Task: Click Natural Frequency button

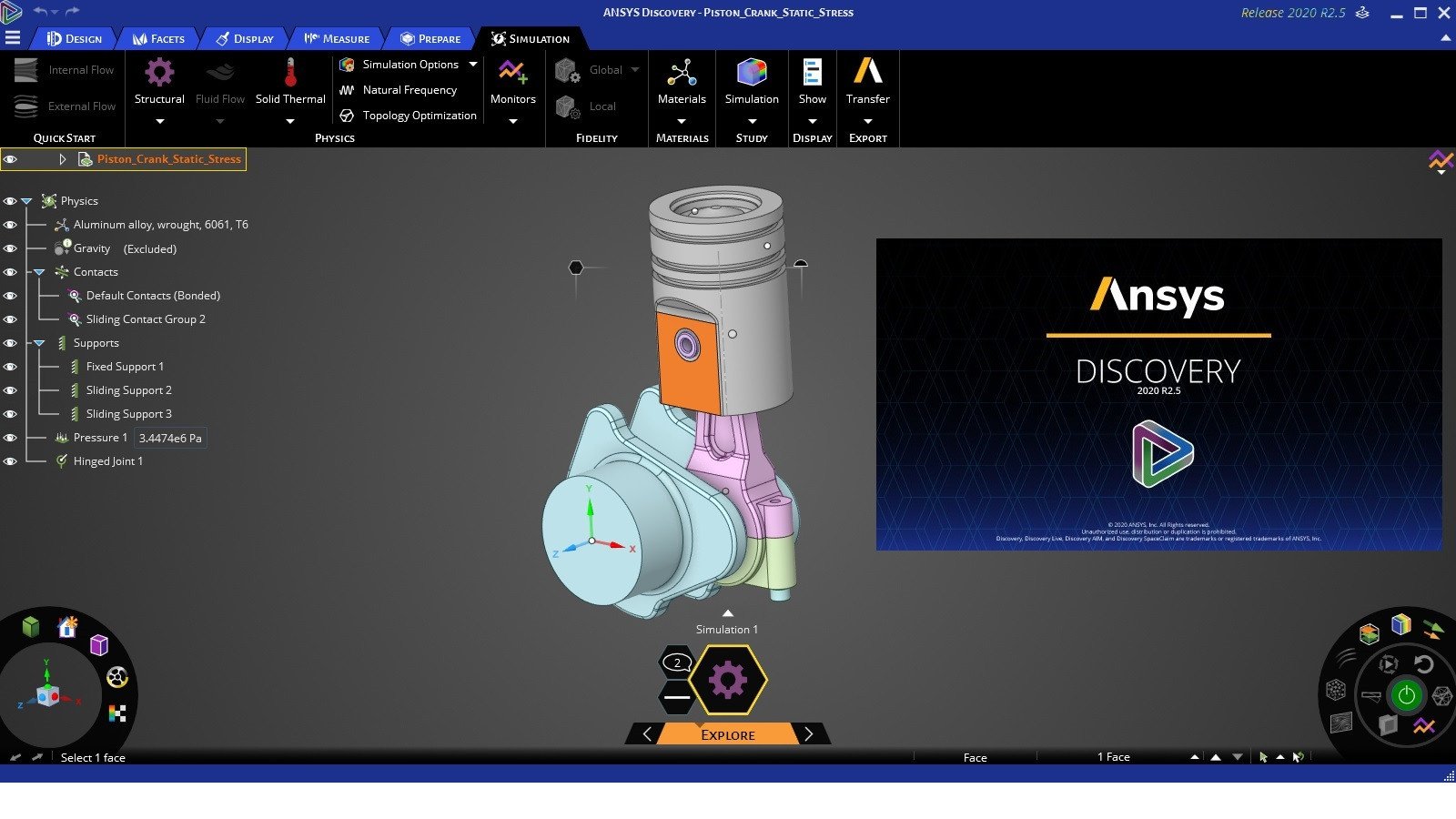Action: [398, 90]
